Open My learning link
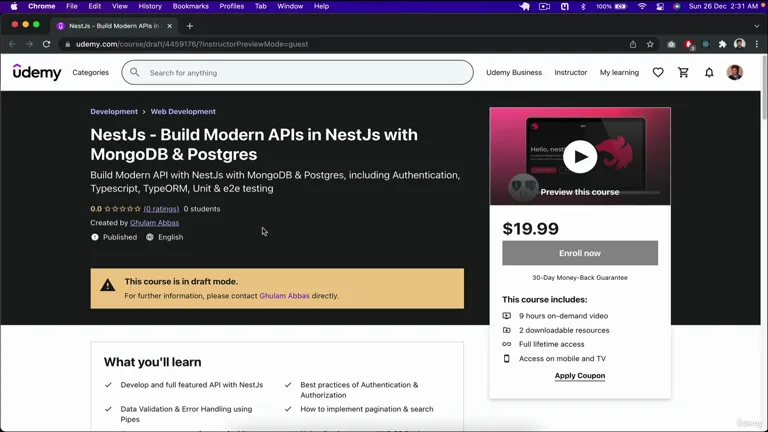This screenshot has height=432, width=768. click(619, 72)
